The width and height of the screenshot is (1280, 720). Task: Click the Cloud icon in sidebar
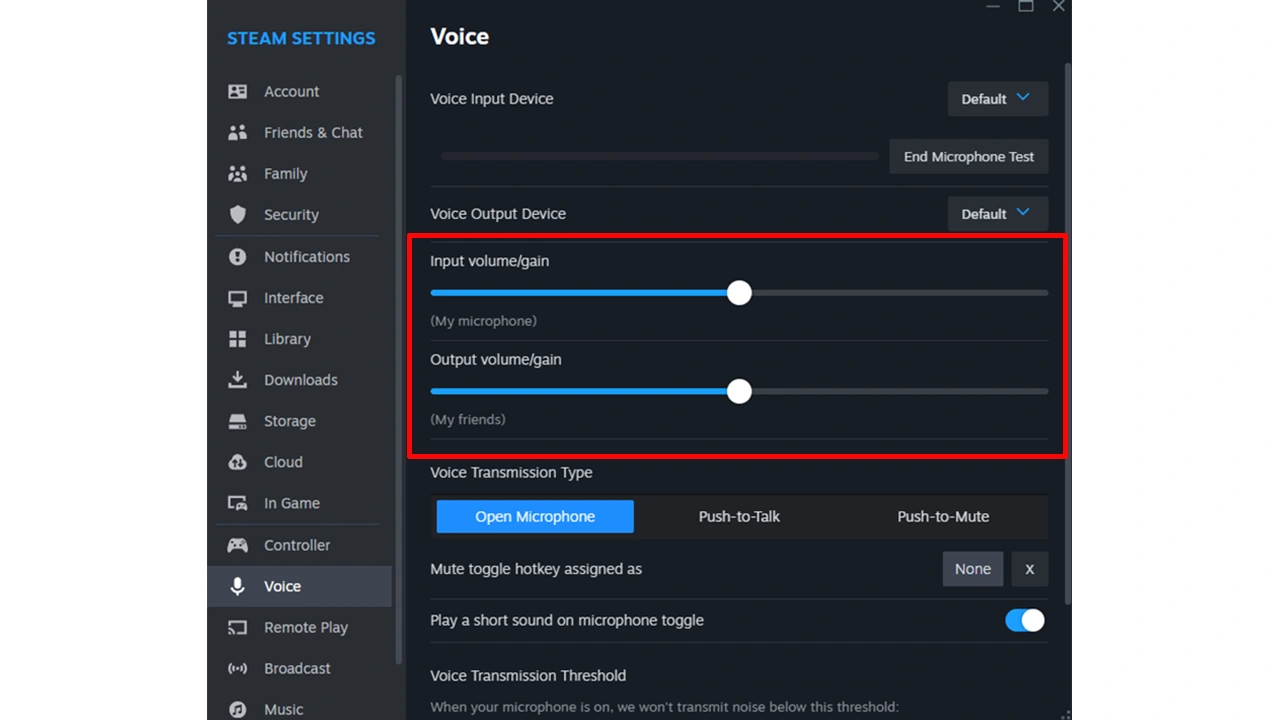[x=237, y=462]
